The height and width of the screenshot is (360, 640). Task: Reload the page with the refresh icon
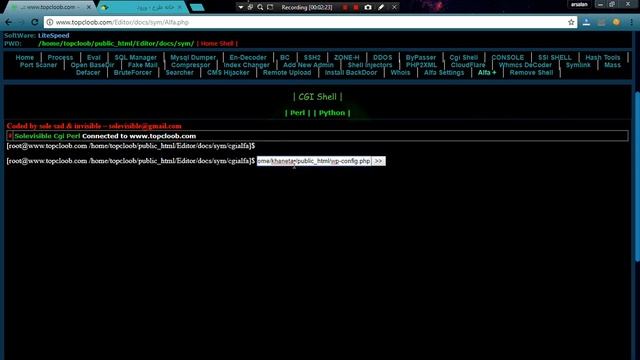35,22
